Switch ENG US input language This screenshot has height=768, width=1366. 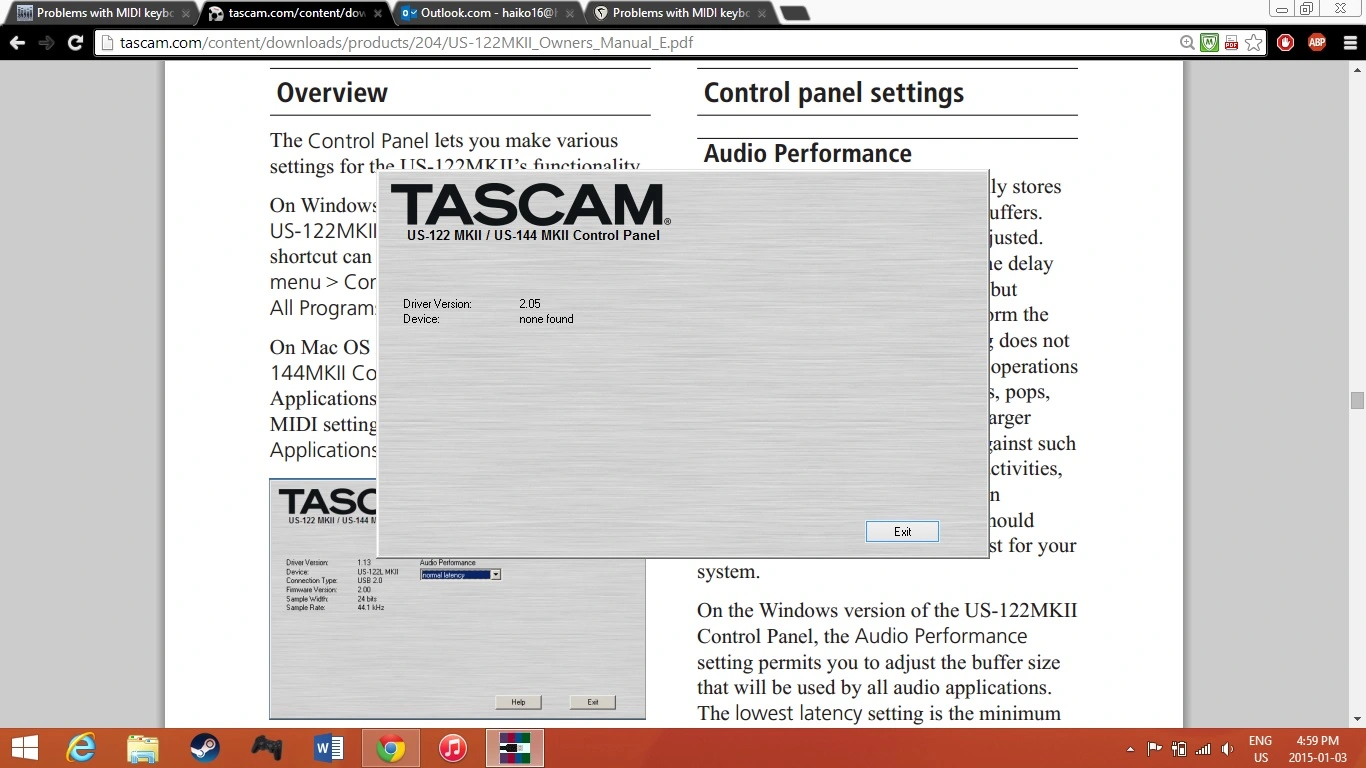coord(1260,749)
